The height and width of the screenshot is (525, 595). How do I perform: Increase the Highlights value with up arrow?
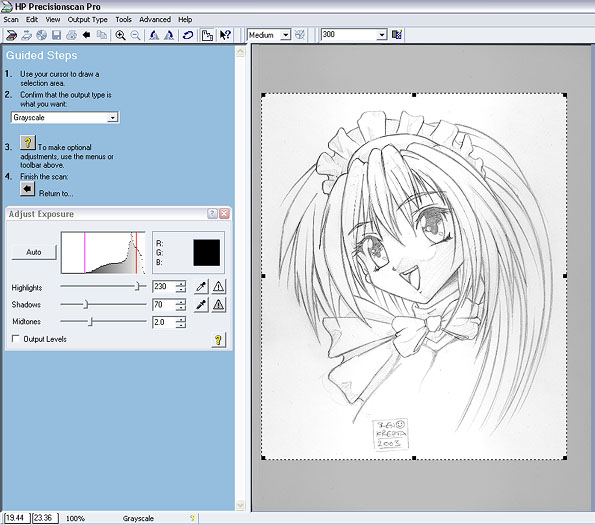[x=181, y=283]
